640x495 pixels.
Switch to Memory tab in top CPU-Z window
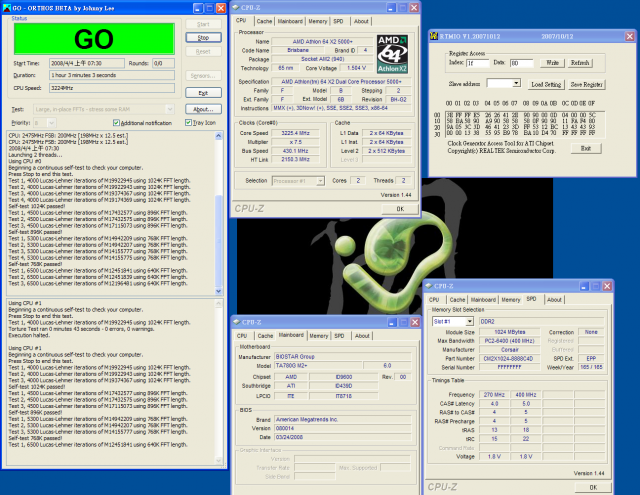(x=318, y=21)
